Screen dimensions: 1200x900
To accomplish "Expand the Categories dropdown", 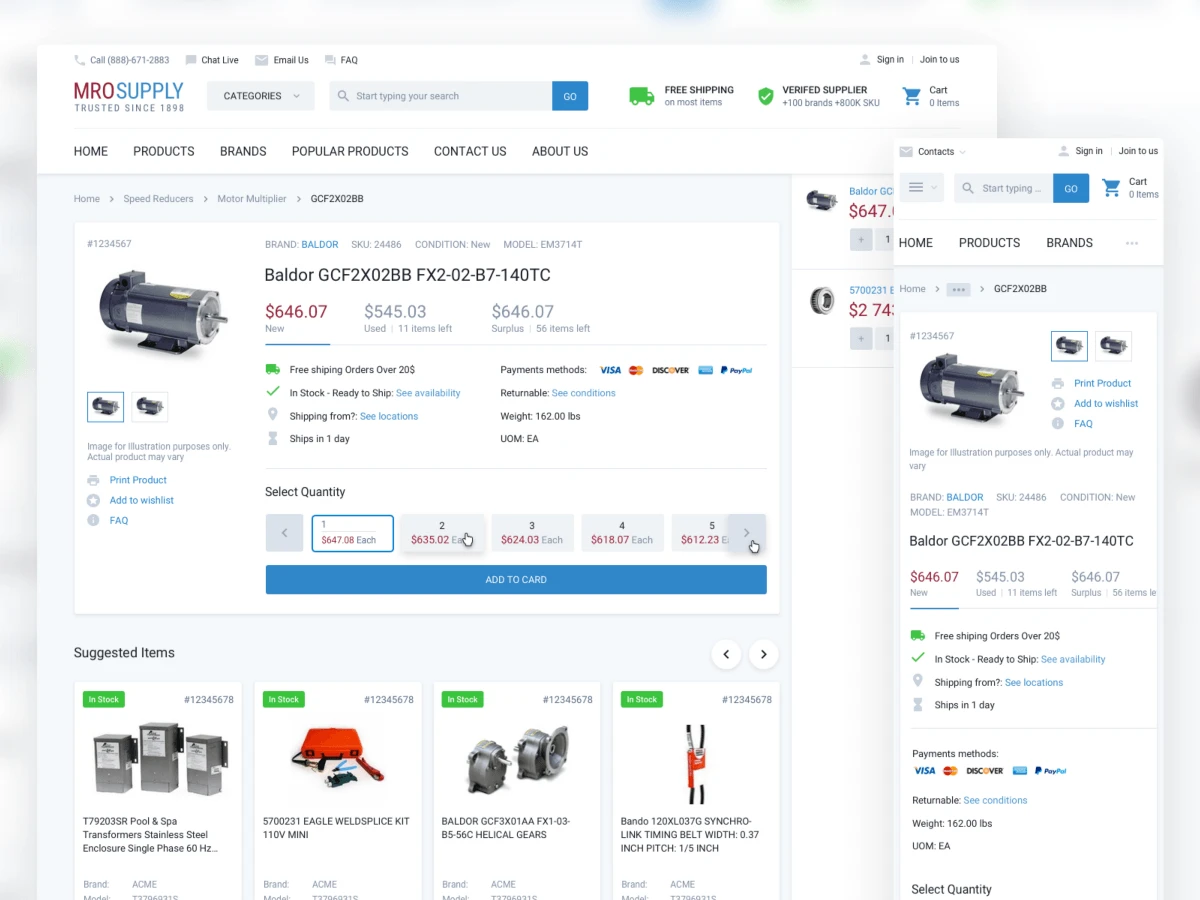I will (x=261, y=96).
